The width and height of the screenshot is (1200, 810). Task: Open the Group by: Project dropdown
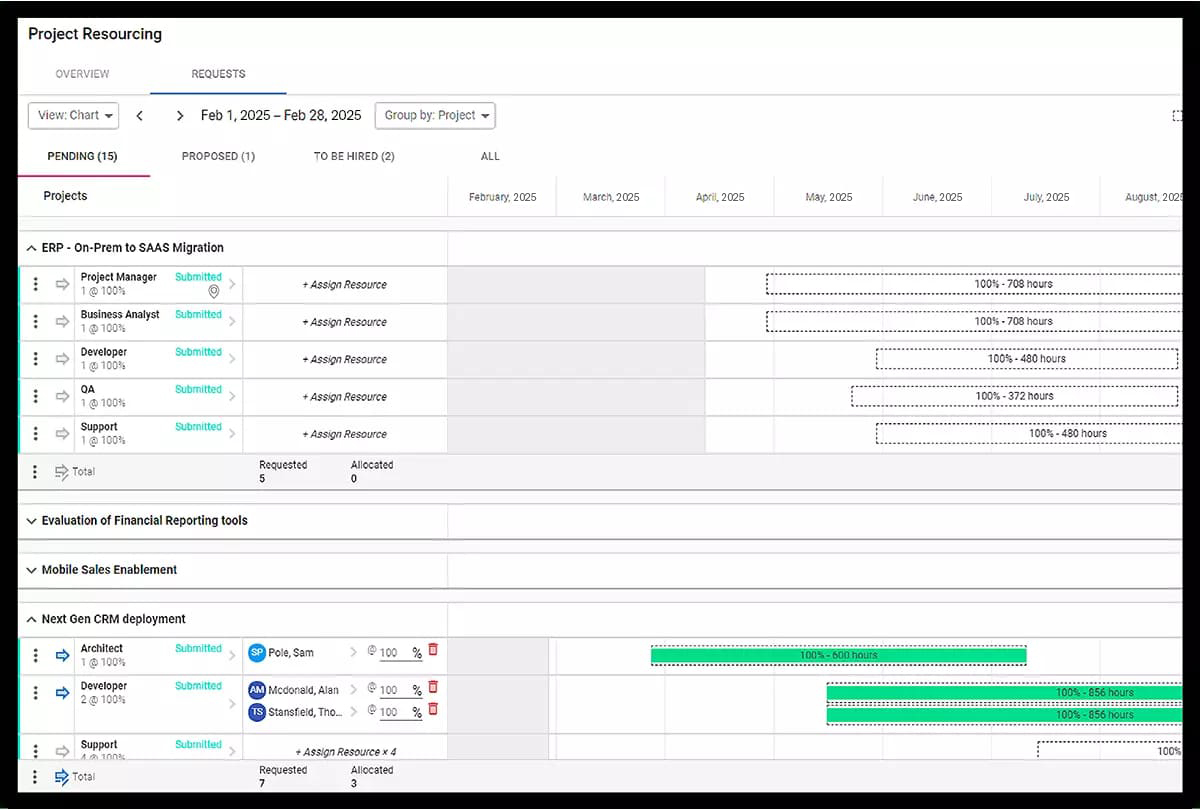coord(434,115)
